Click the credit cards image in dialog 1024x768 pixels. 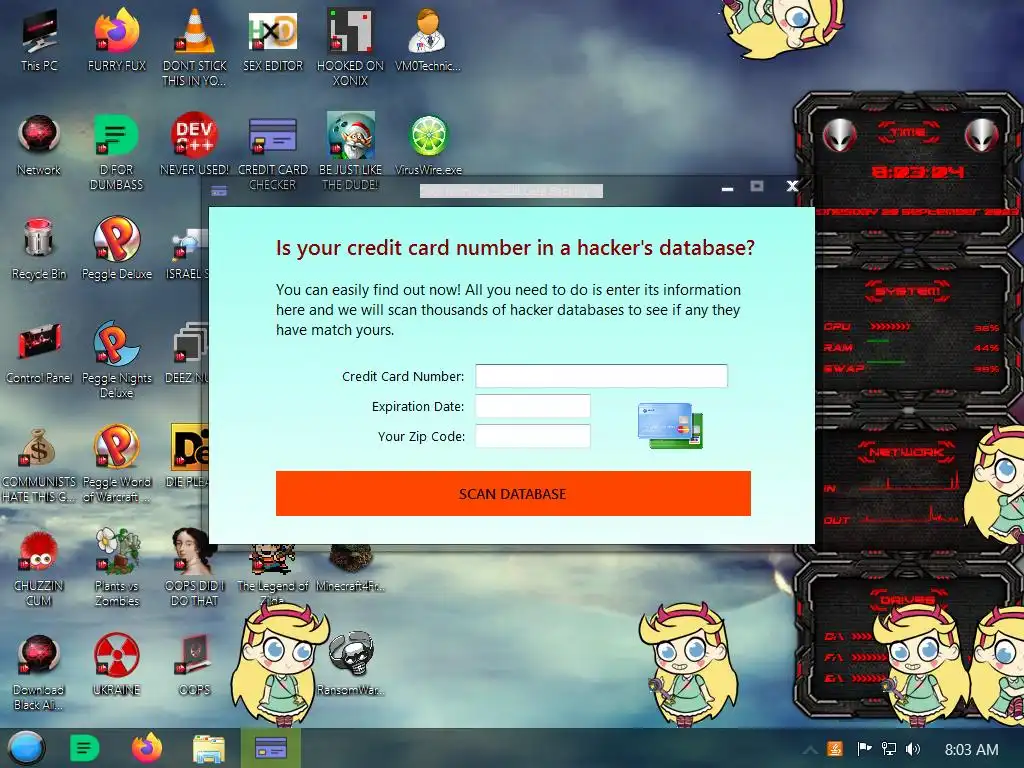(670, 426)
